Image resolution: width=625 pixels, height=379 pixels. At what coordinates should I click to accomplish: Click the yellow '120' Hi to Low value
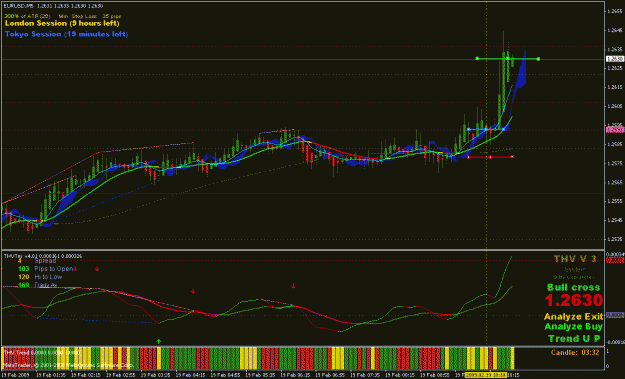[24, 277]
